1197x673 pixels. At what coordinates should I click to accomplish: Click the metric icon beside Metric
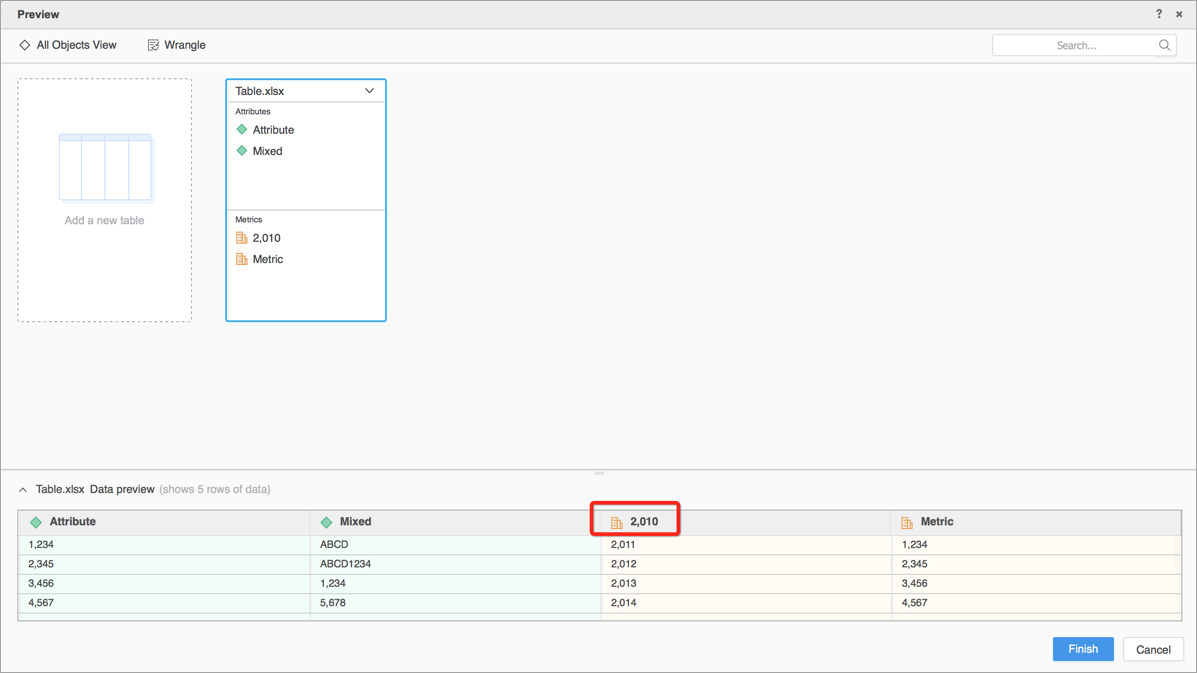coord(242,258)
